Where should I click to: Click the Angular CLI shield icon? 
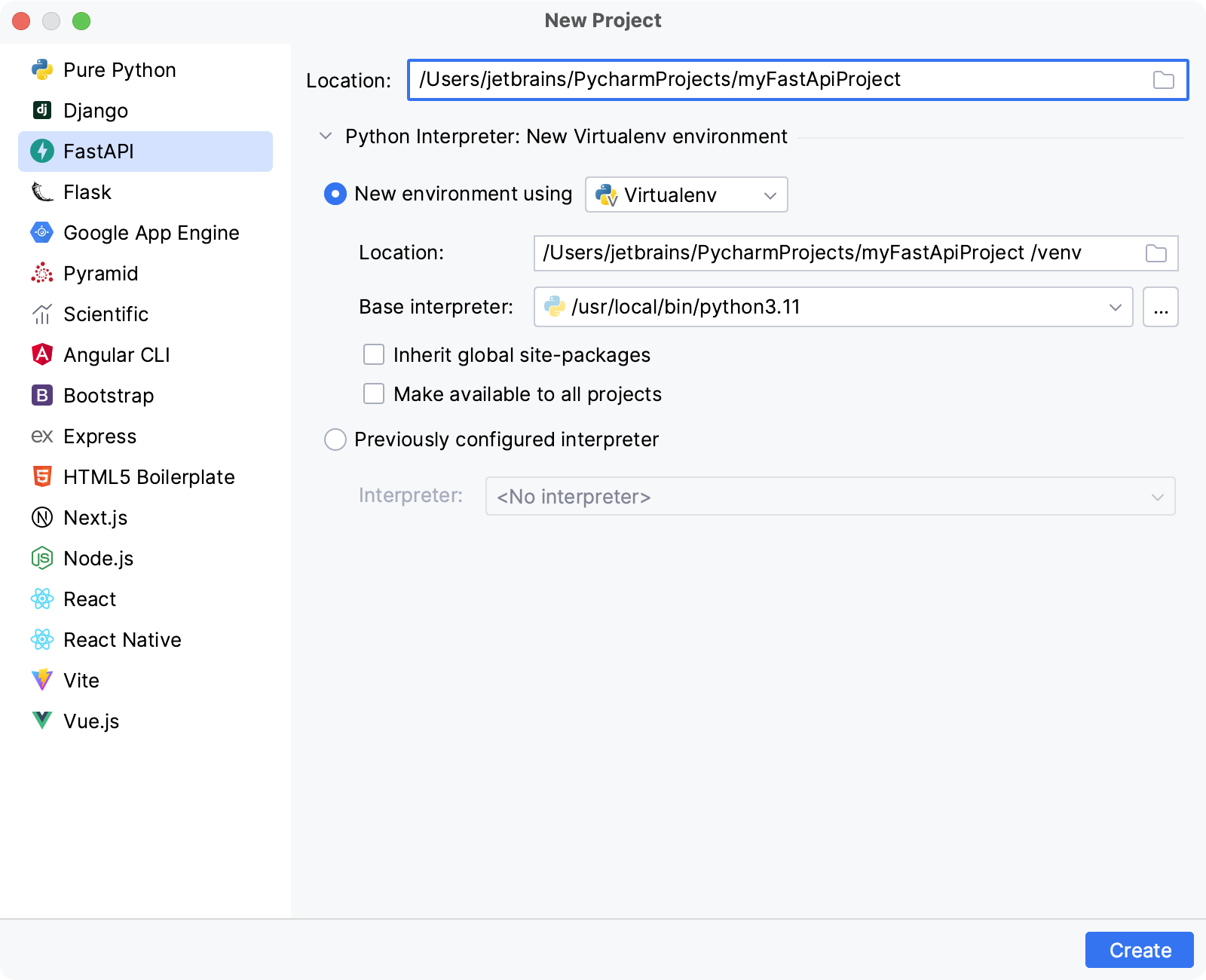point(42,354)
